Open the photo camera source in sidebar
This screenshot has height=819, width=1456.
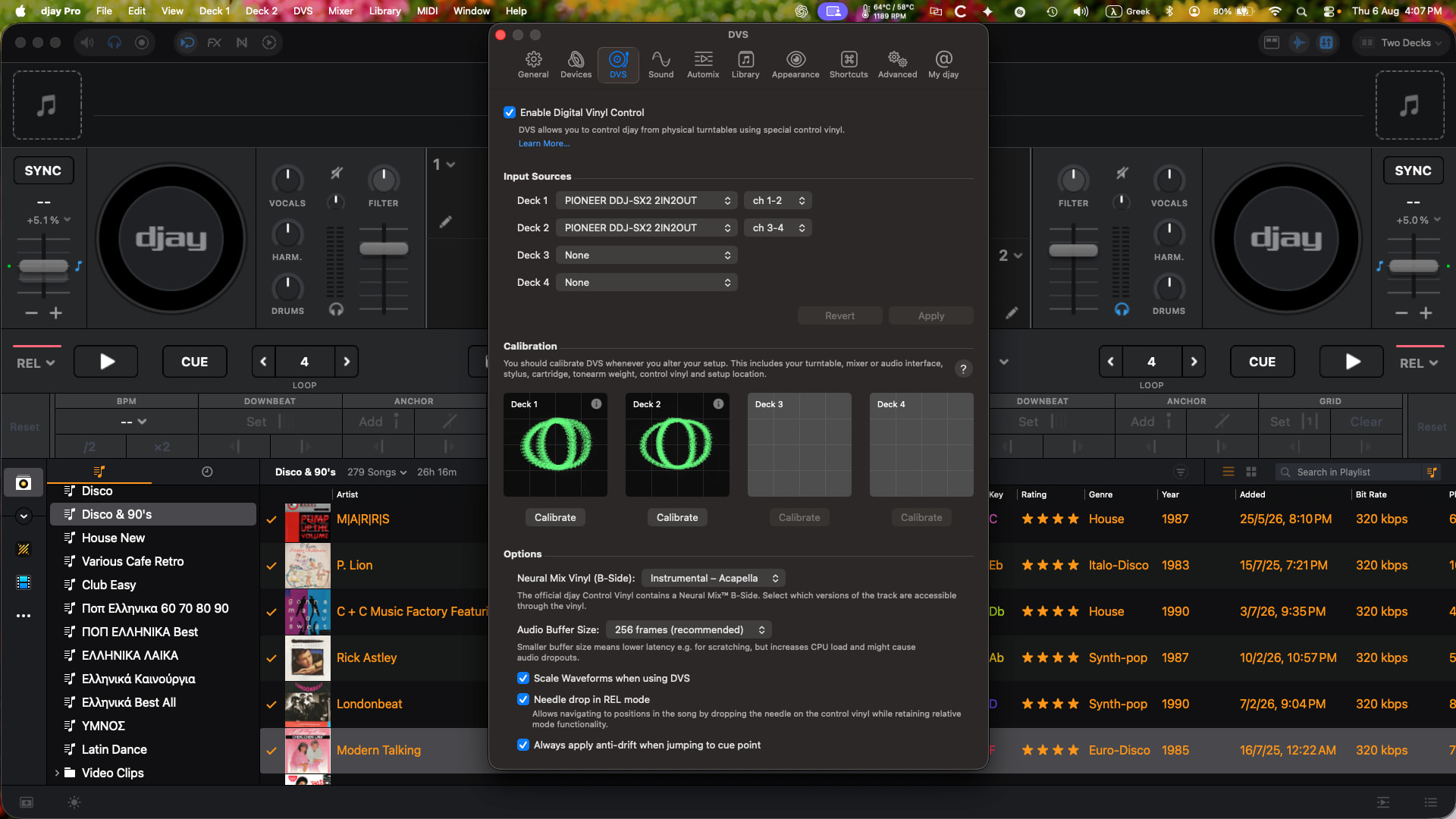(24, 483)
